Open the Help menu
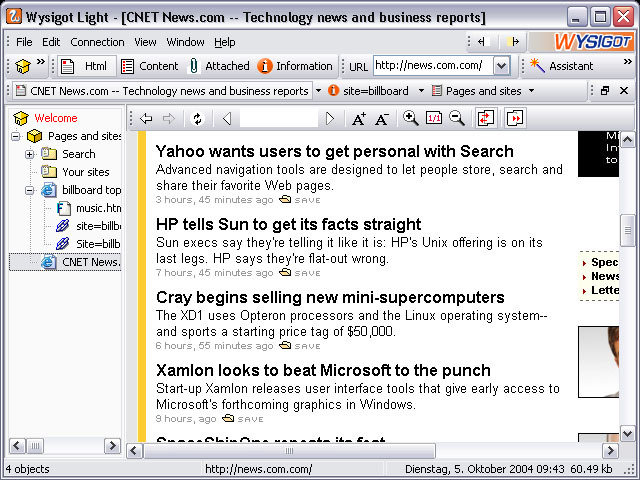 pos(224,42)
